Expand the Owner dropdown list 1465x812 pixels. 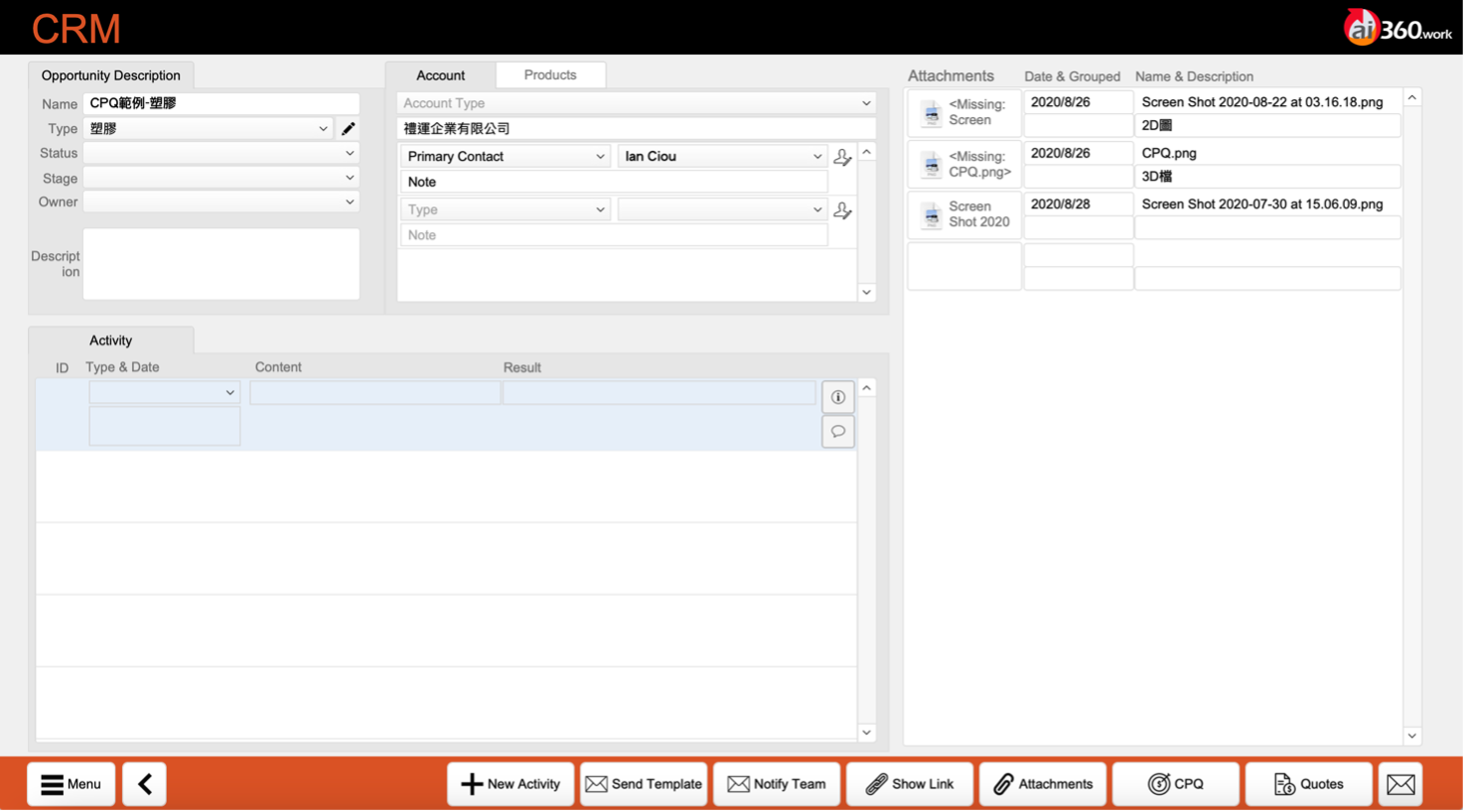220,203
